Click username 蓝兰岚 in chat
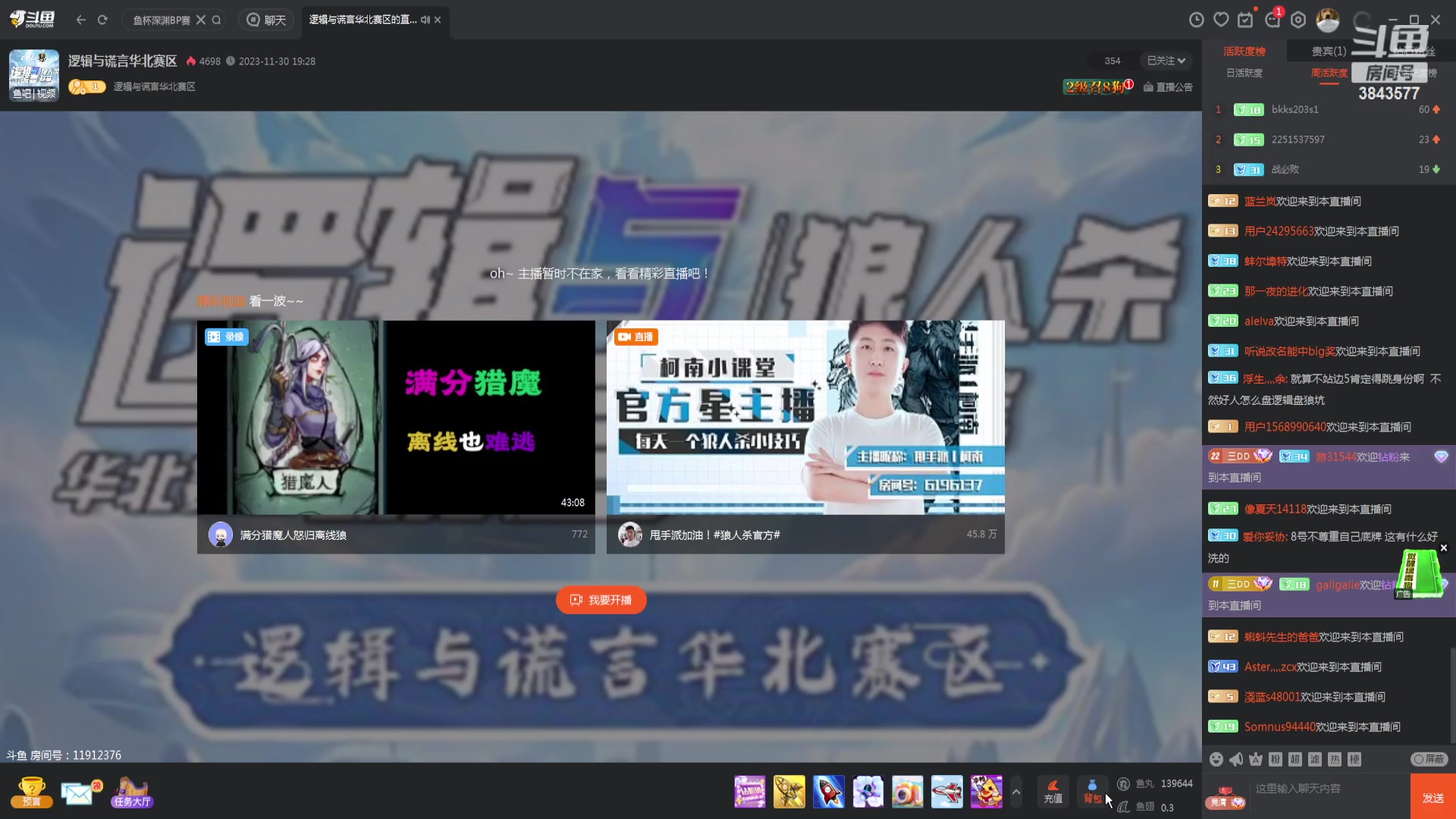1456x819 pixels. tap(1260, 201)
